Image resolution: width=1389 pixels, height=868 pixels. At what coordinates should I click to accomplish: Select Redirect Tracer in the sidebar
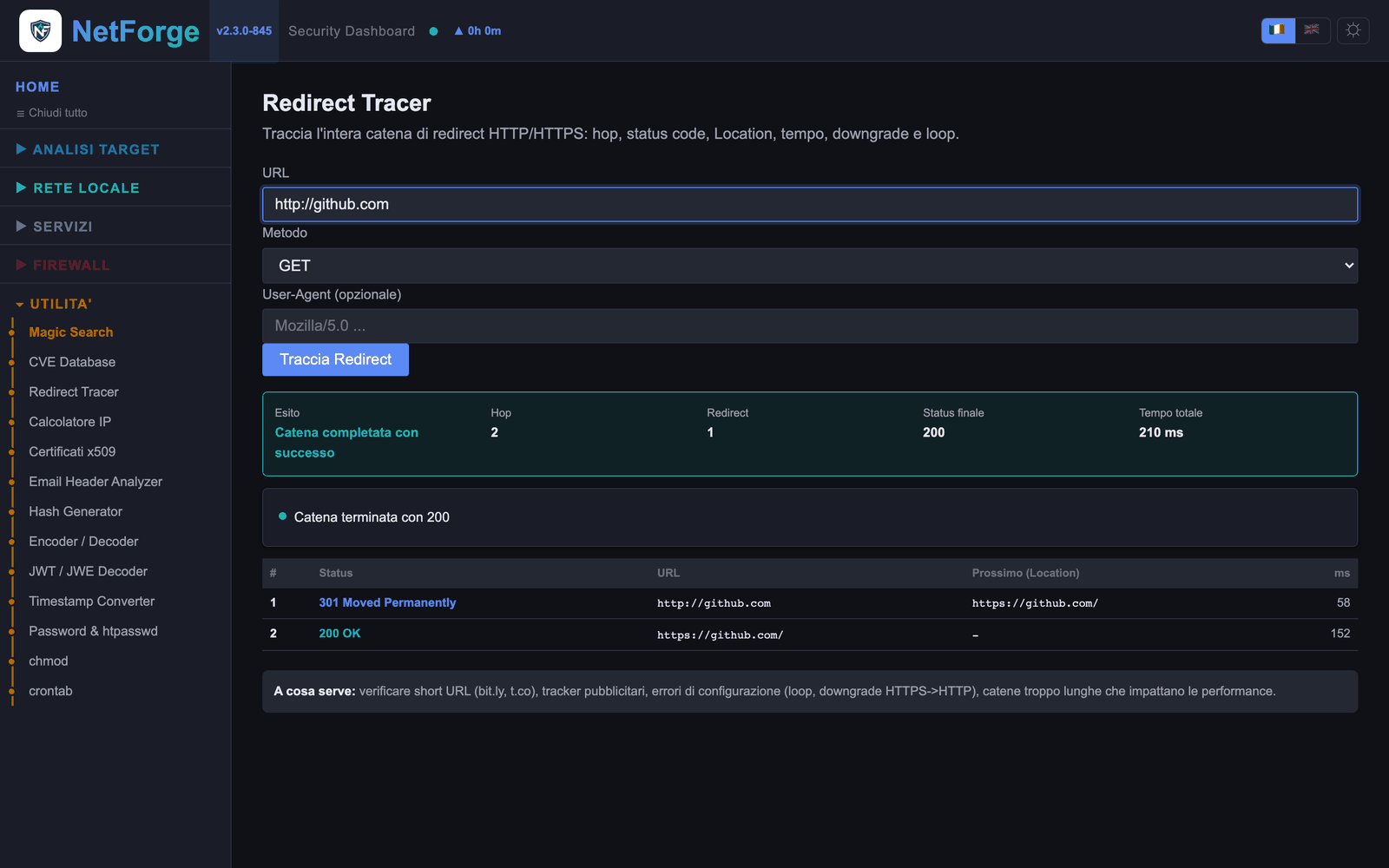tap(74, 392)
